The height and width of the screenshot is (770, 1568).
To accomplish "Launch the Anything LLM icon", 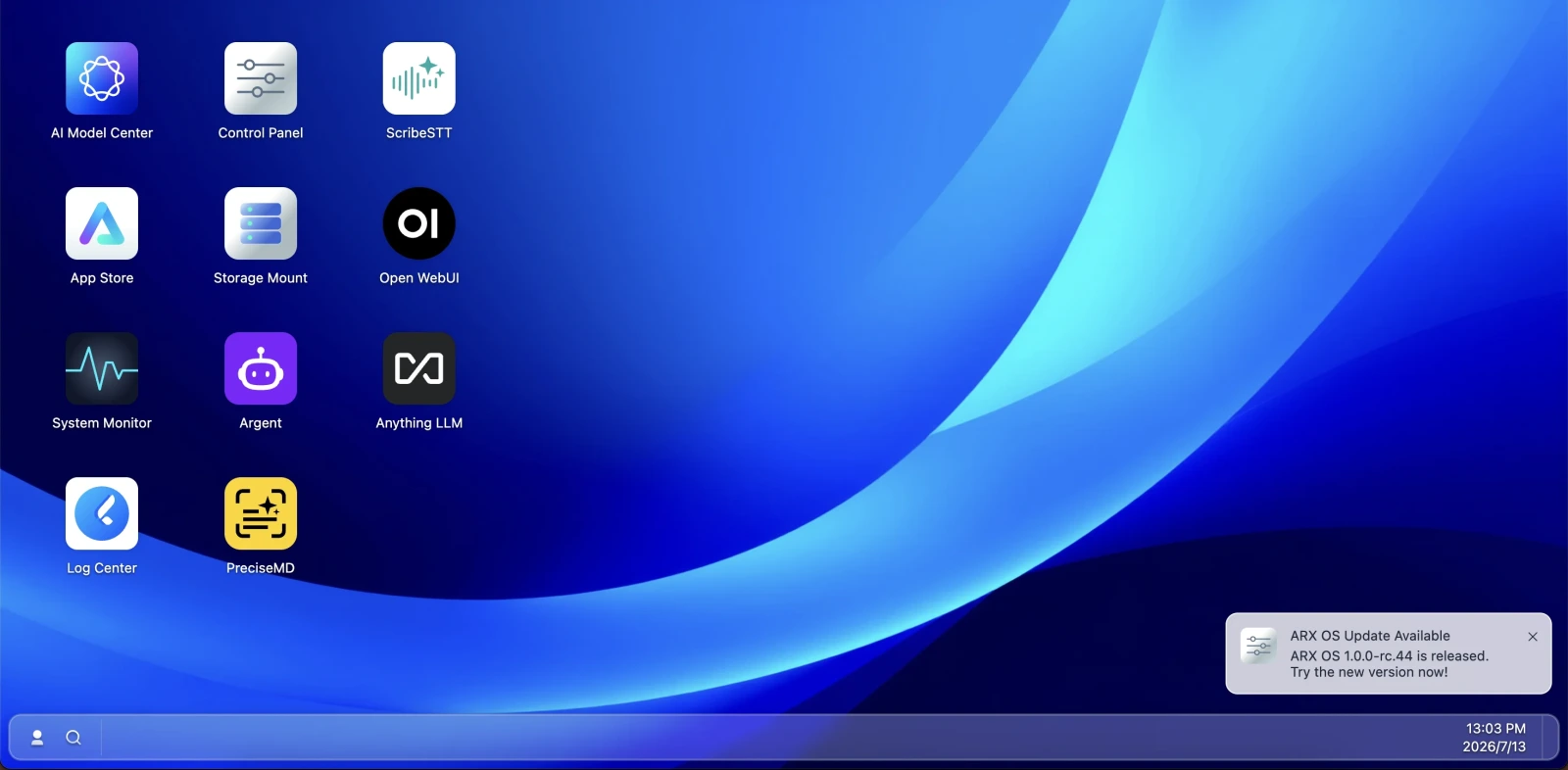I will pos(419,368).
